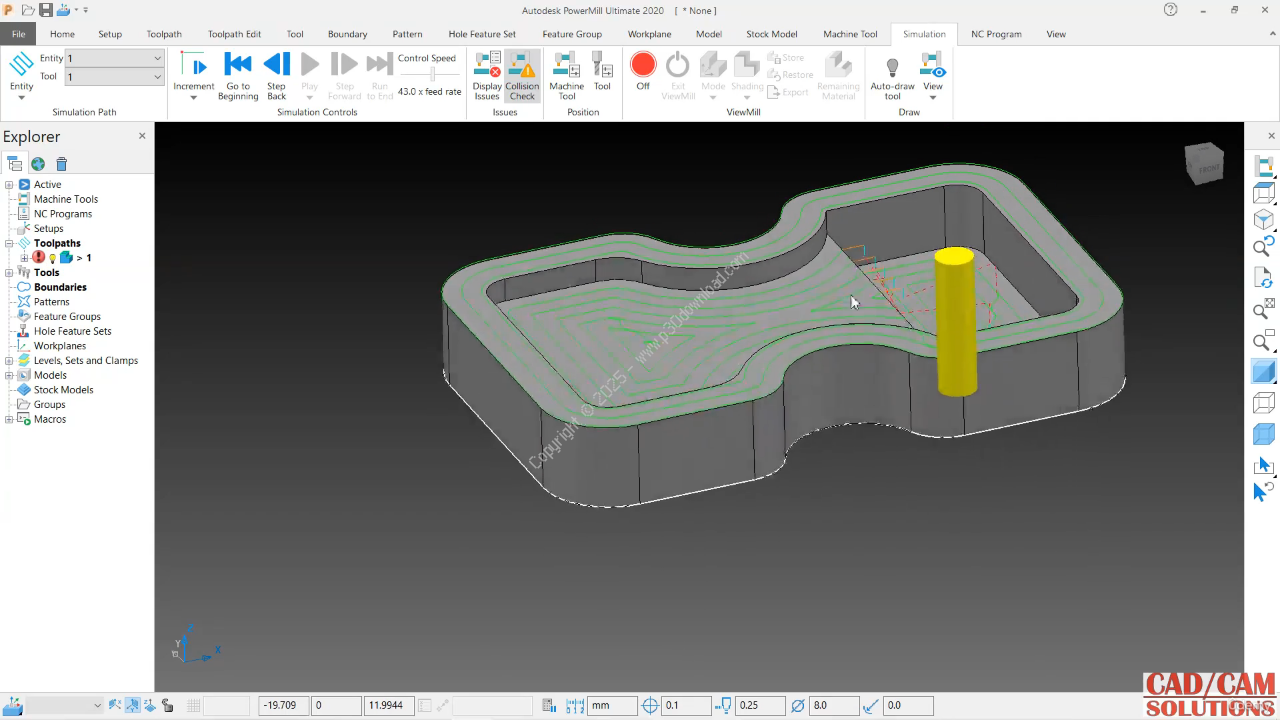The height and width of the screenshot is (720, 1280).
Task: Select Machine Tools in Explorer
Action: point(66,199)
